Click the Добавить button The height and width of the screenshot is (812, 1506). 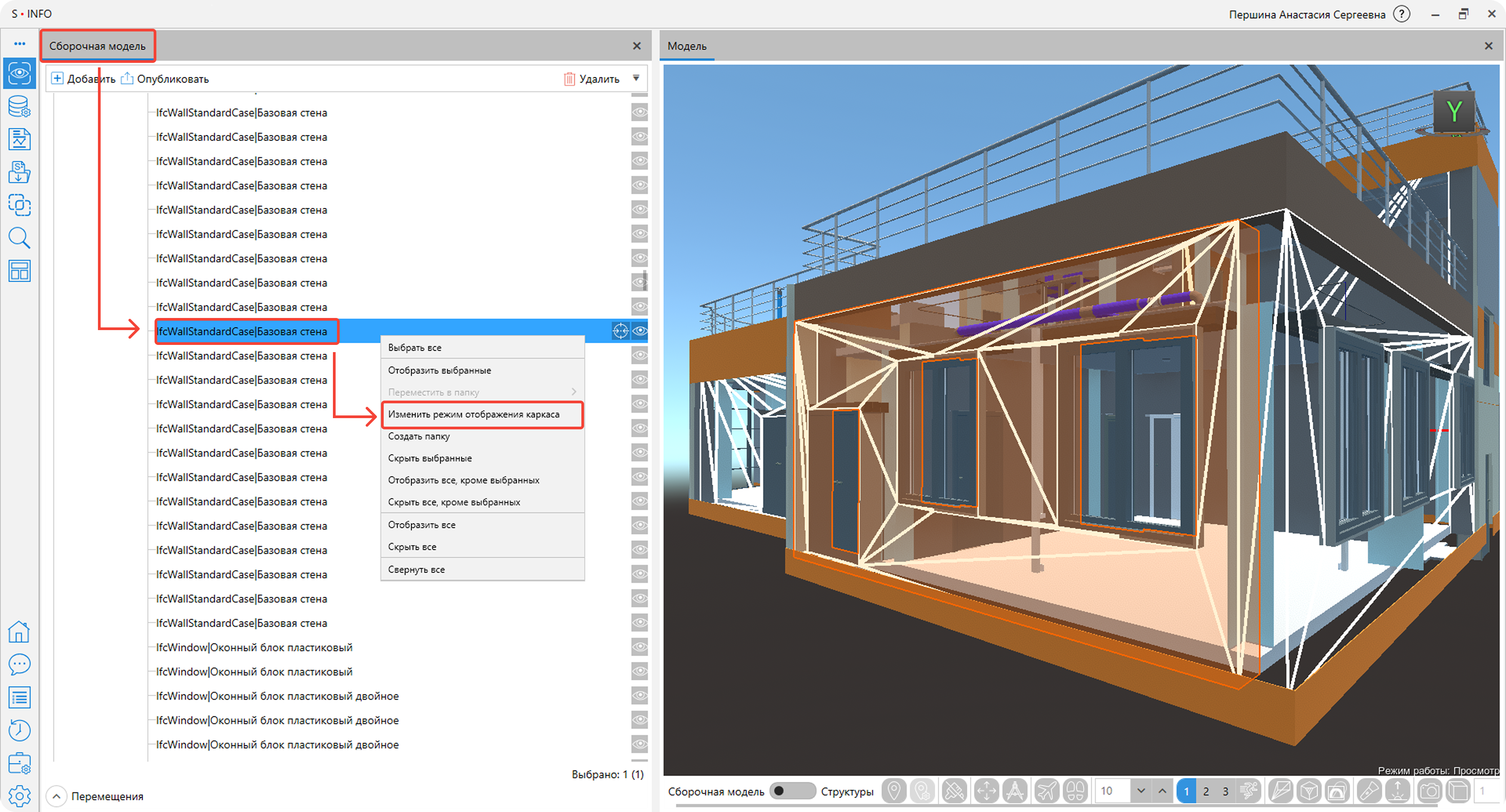click(x=83, y=79)
